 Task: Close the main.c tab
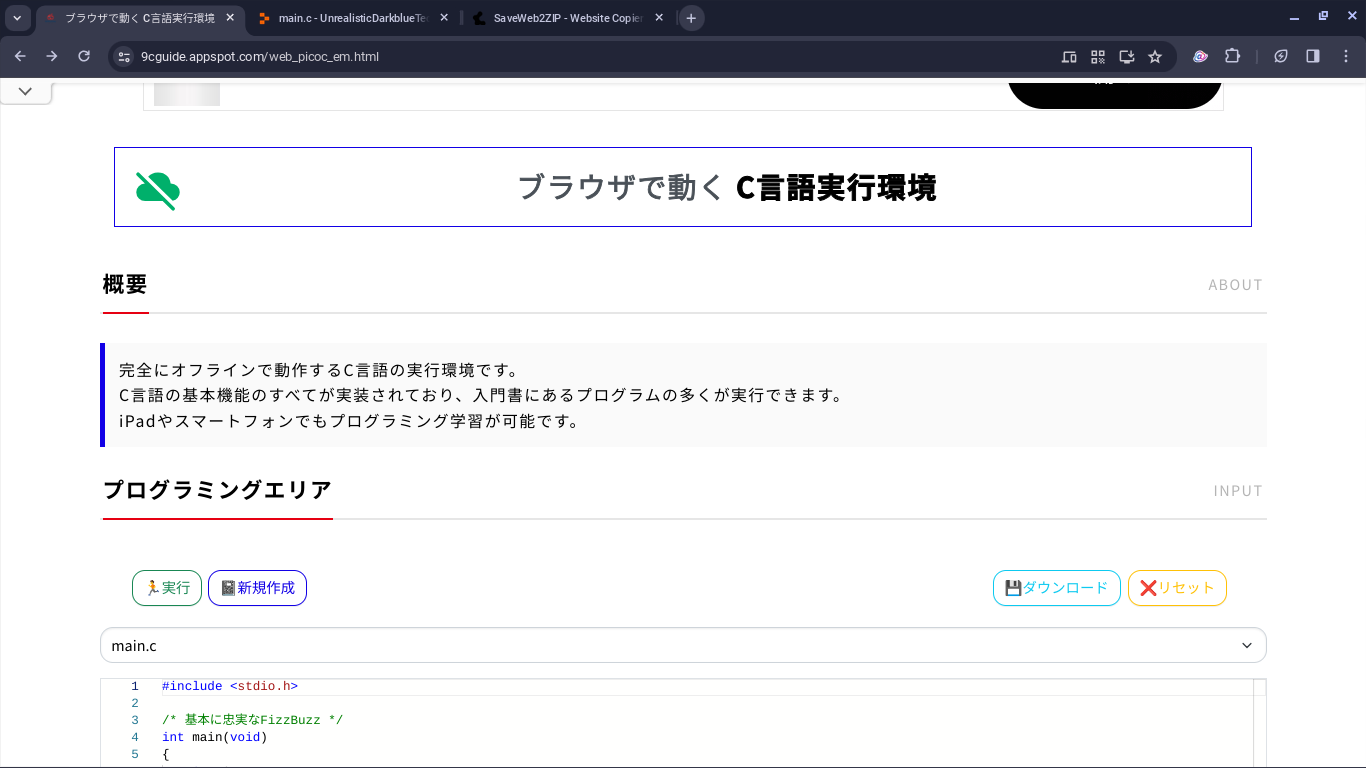[444, 18]
